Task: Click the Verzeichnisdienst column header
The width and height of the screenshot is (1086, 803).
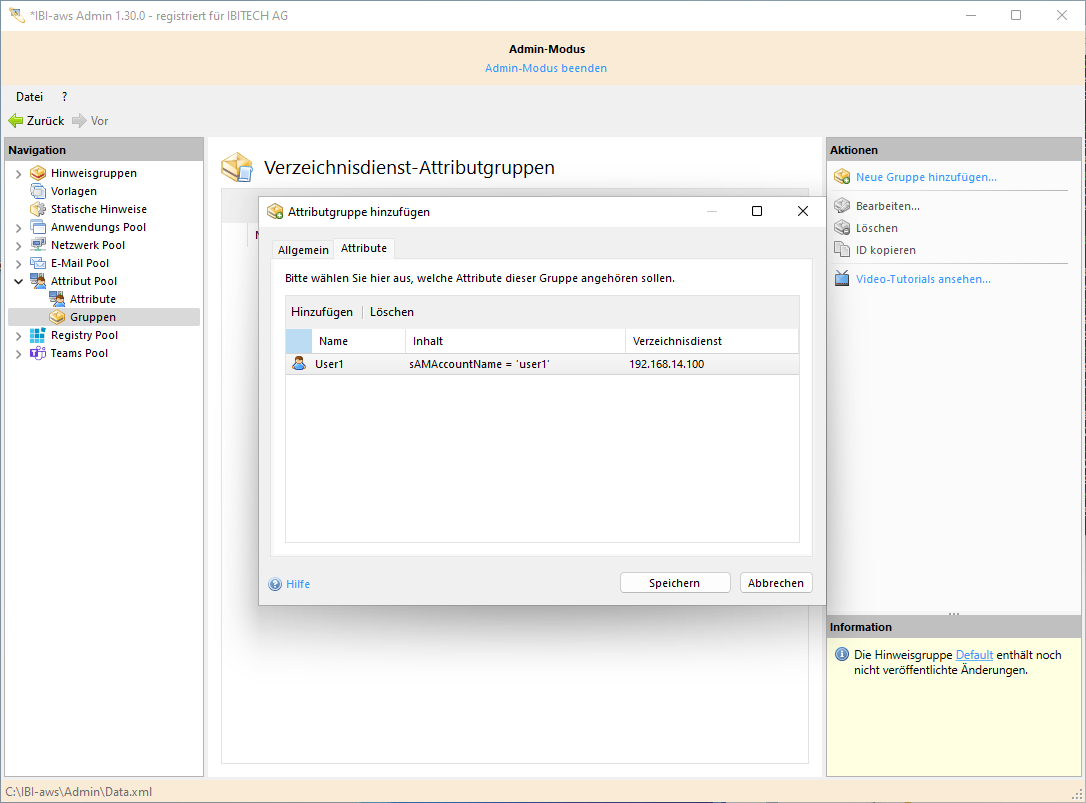Action: pos(677,341)
